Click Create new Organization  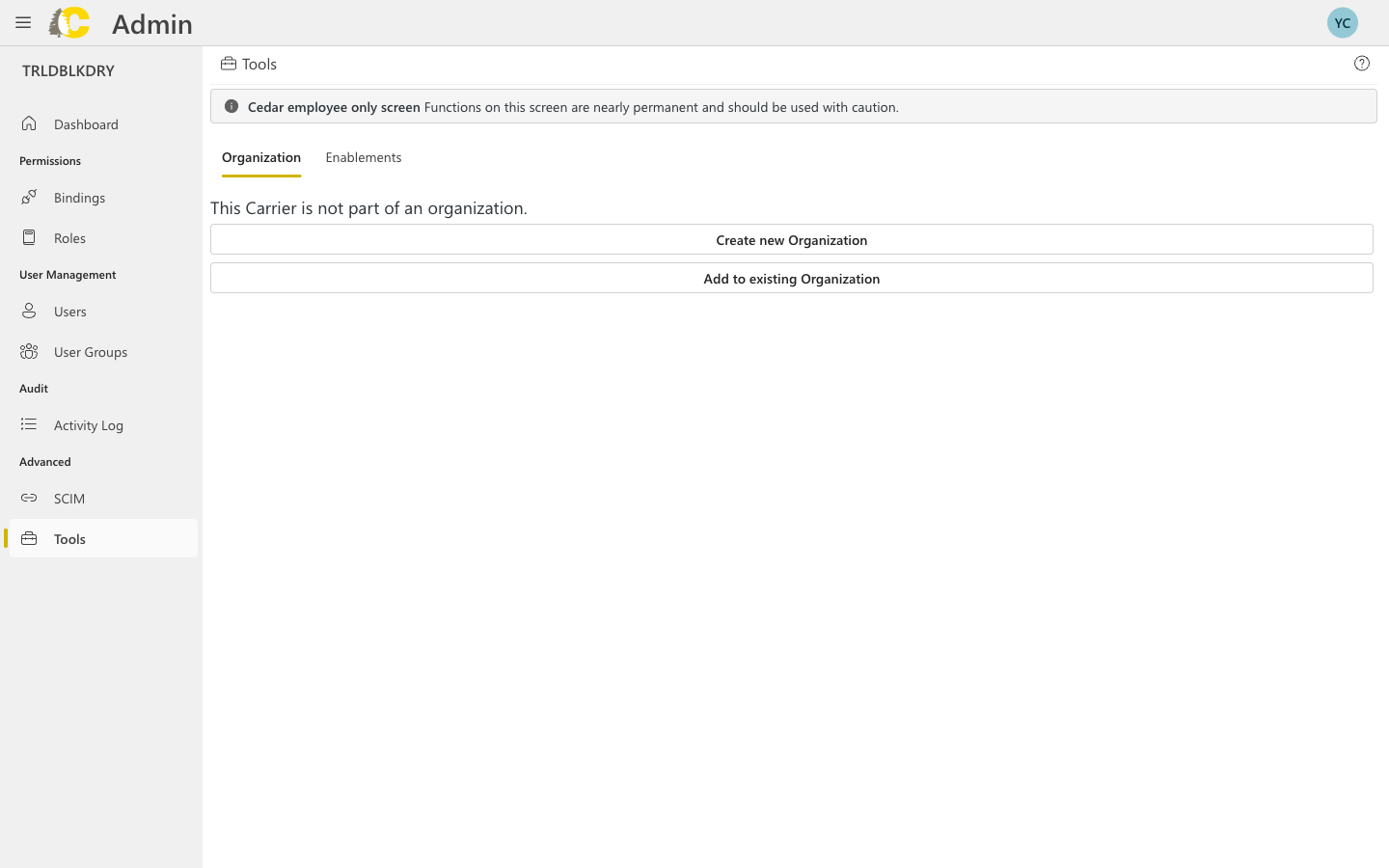[791, 239]
